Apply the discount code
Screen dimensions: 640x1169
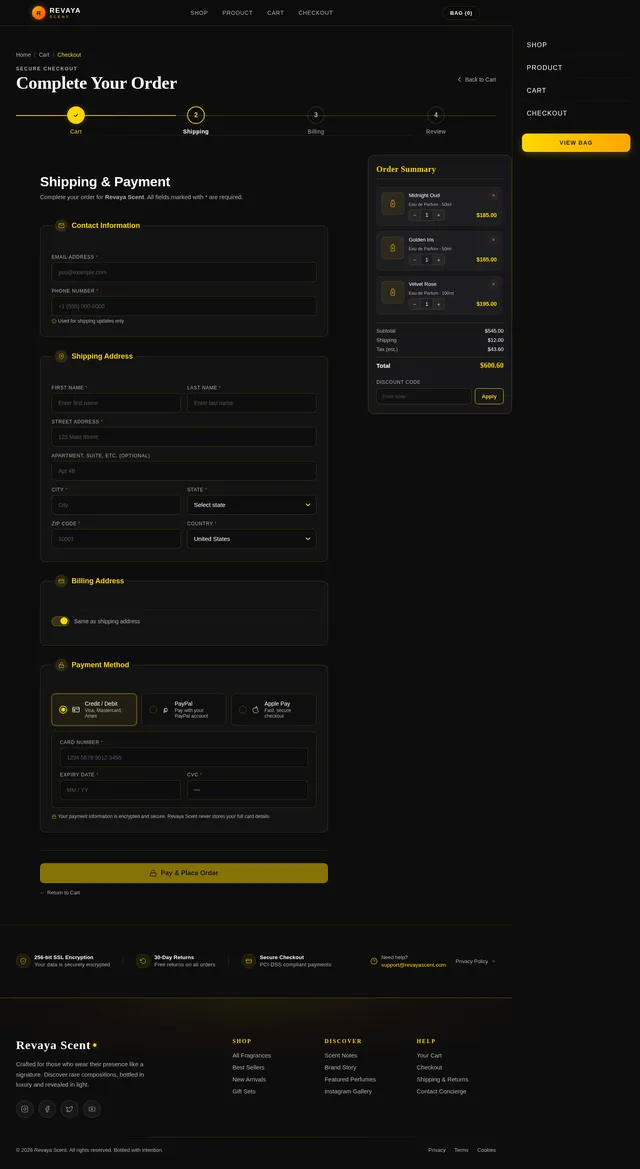pyautogui.click(x=489, y=397)
